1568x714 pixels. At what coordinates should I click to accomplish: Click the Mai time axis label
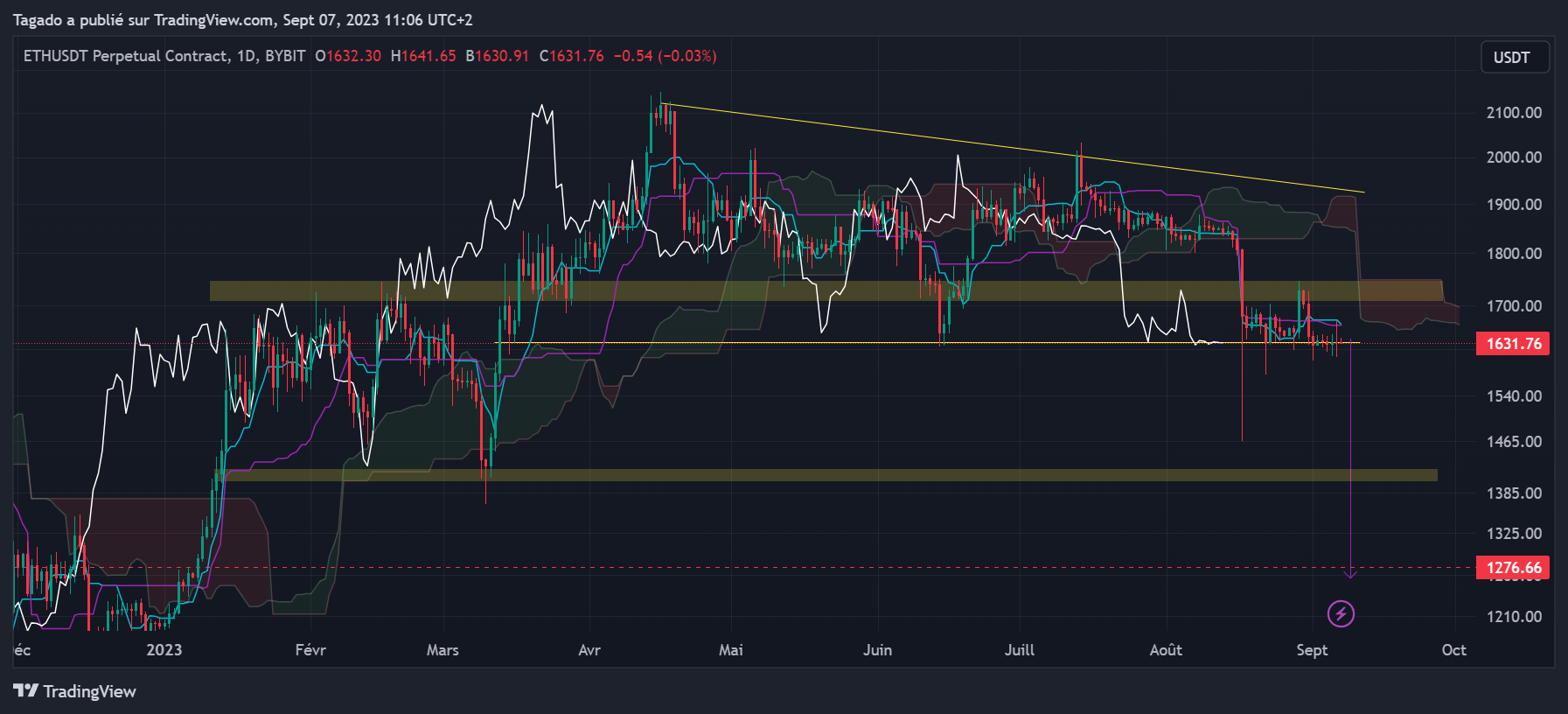pyautogui.click(x=731, y=650)
